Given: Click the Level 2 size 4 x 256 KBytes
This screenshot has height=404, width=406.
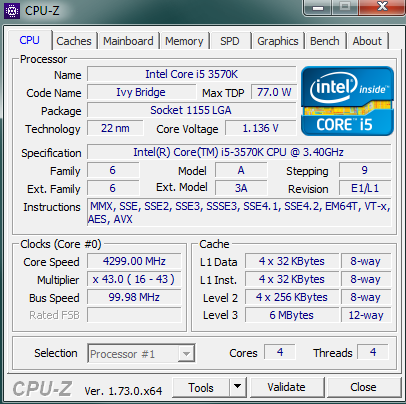Looking at the screenshot, I should pos(292,297).
